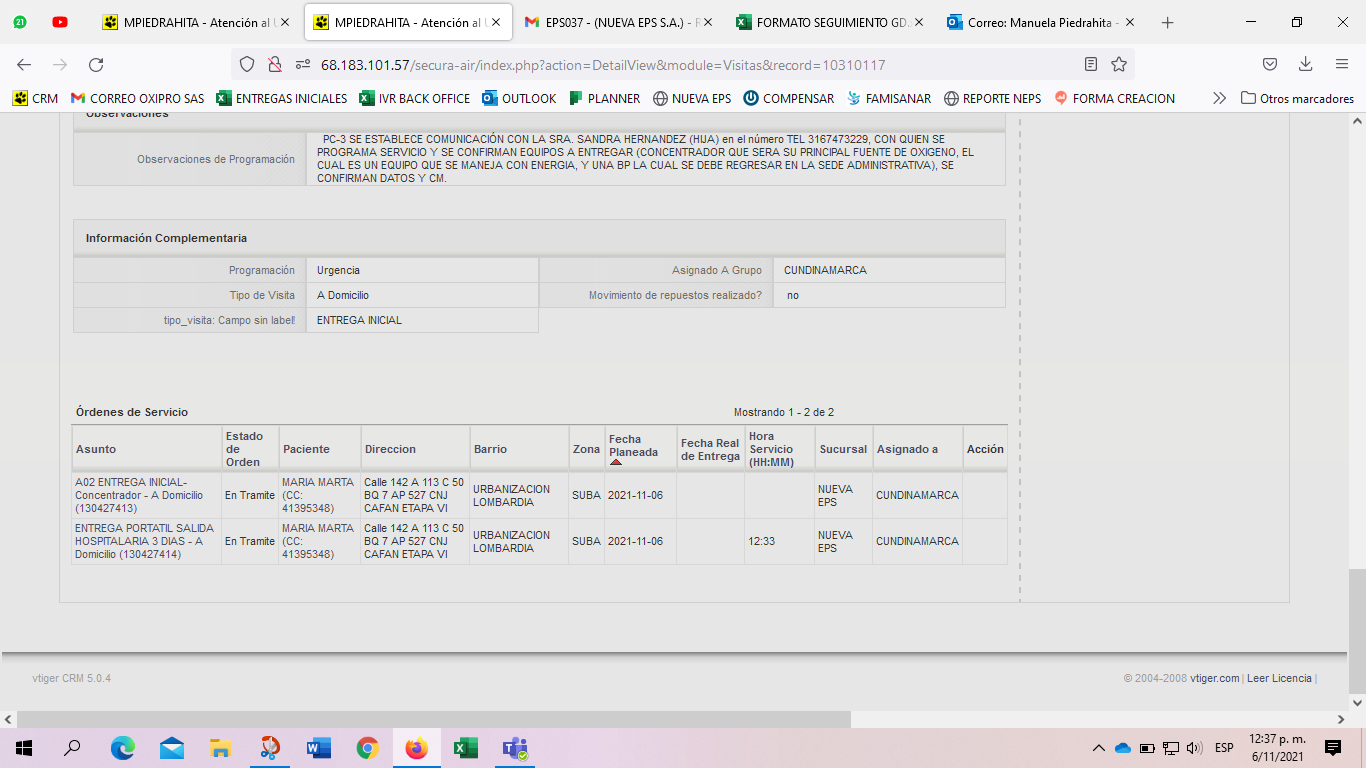Select the Urgencia programación value
Image resolution: width=1366 pixels, height=768 pixels.
tap(338, 270)
